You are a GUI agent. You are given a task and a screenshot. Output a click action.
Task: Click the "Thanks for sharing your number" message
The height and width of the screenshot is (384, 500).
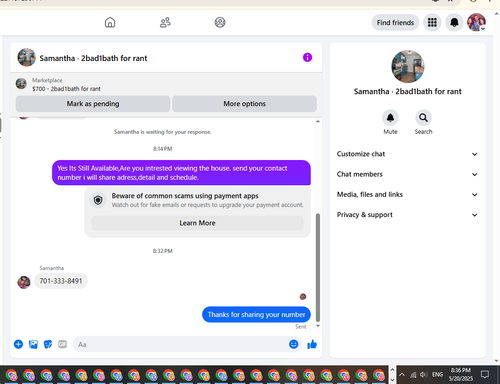[256, 314]
